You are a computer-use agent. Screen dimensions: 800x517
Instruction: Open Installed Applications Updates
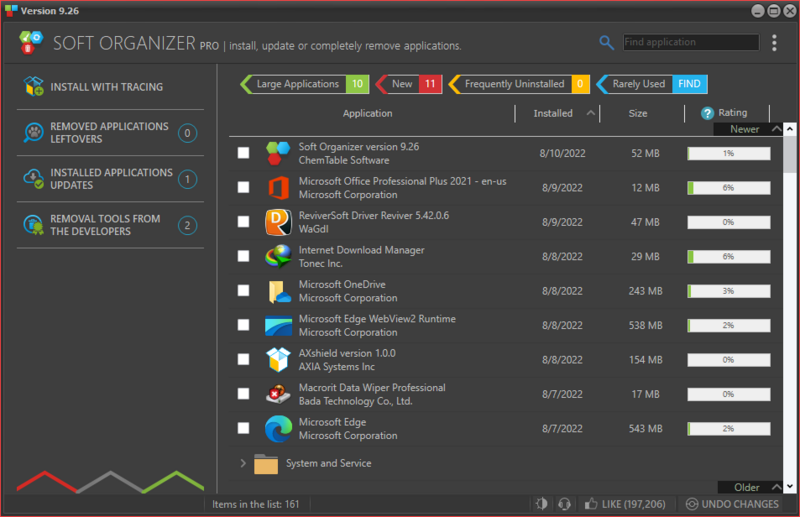pyautogui.click(x=110, y=179)
